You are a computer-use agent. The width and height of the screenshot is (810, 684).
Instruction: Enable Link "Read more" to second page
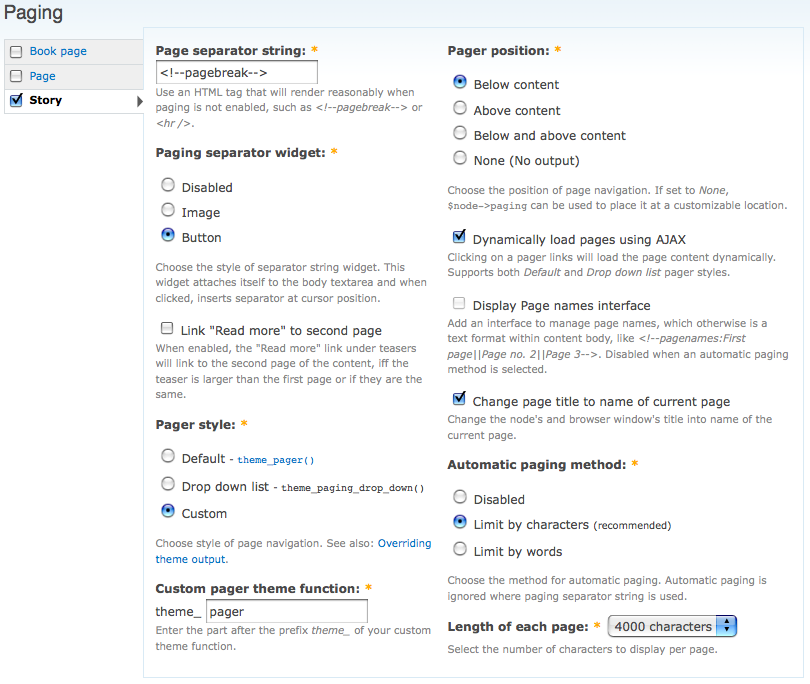pos(167,329)
